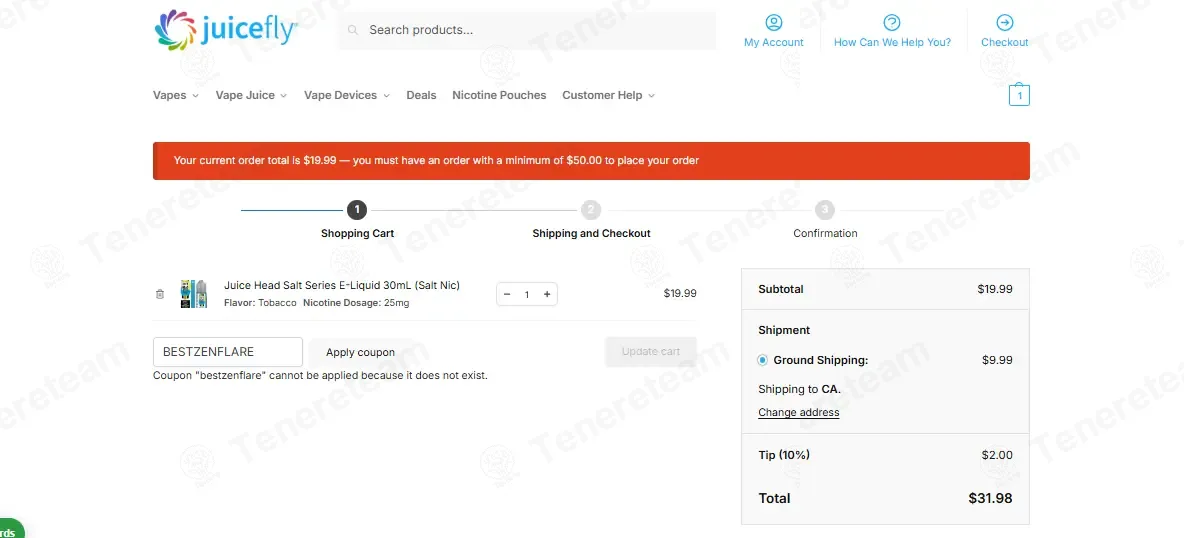This screenshot has width=1184, height=538.
Task: Click the Tip (10%) label
Action: pos(784,455)
